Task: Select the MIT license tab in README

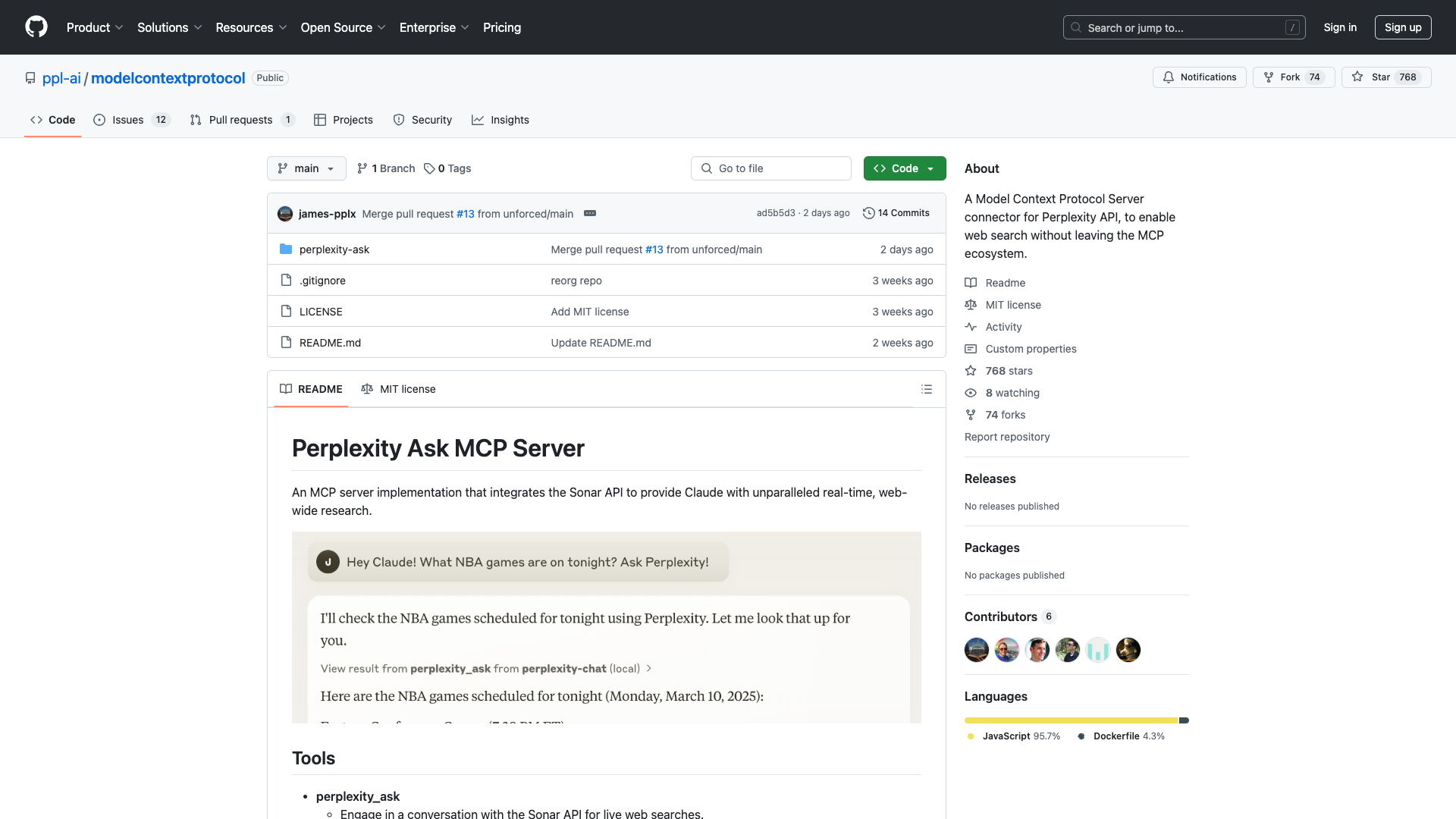Action: click(398, 389)
